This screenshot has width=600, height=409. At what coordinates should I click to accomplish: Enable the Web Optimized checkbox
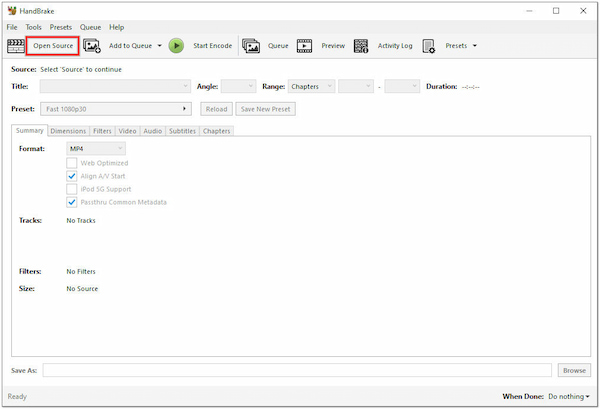[x=72, y=163]
